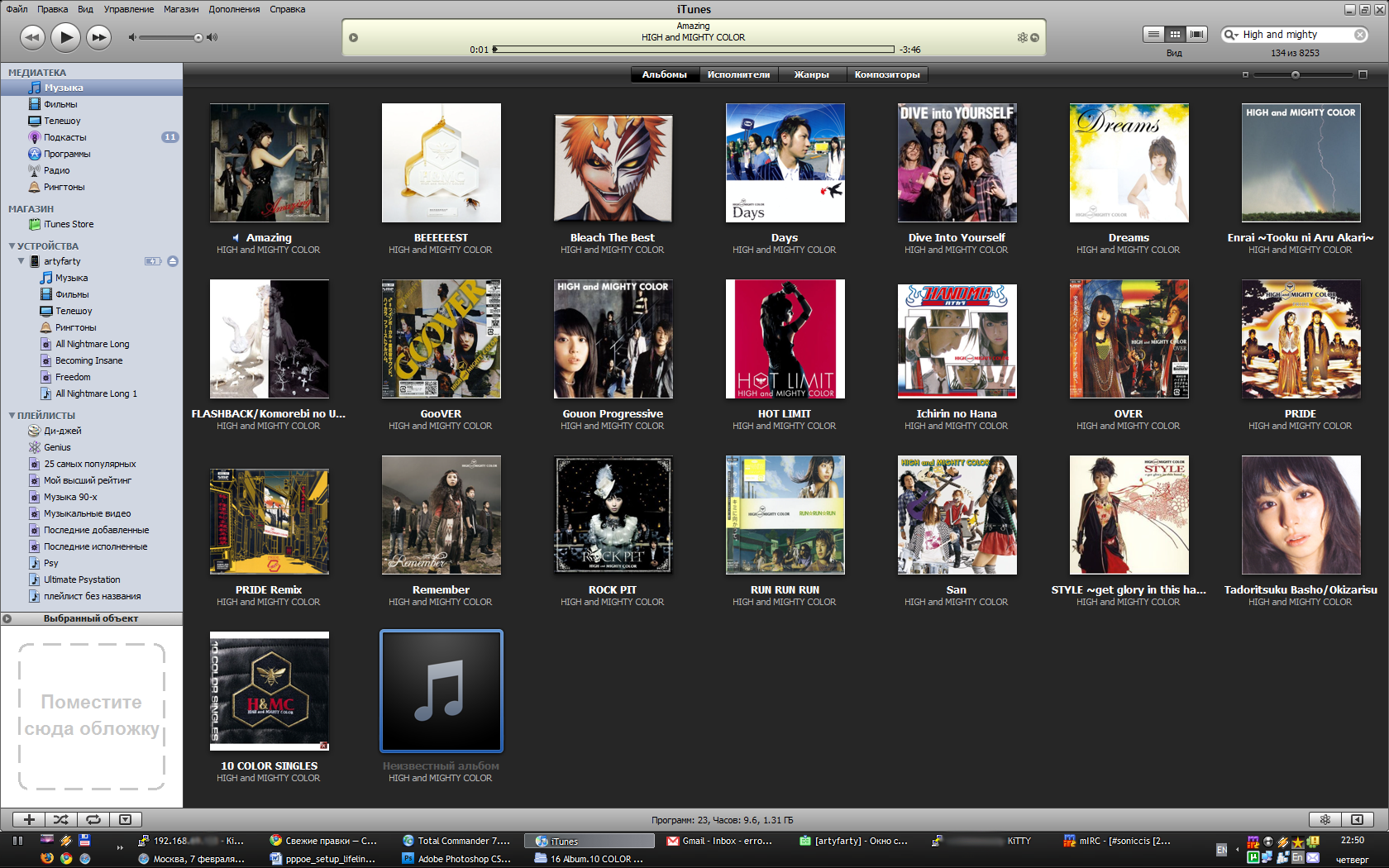Open the Gmail Inbox taskbar window

click(x=720, y=841)
